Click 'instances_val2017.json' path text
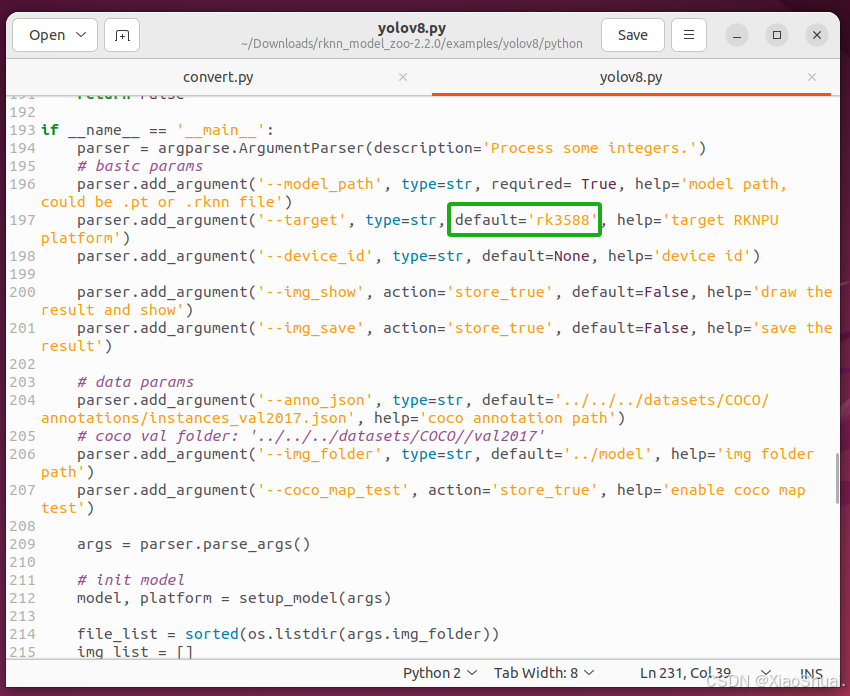Image resolution: width=850 pixels, height=696 pixels. [x=248, y=418]
